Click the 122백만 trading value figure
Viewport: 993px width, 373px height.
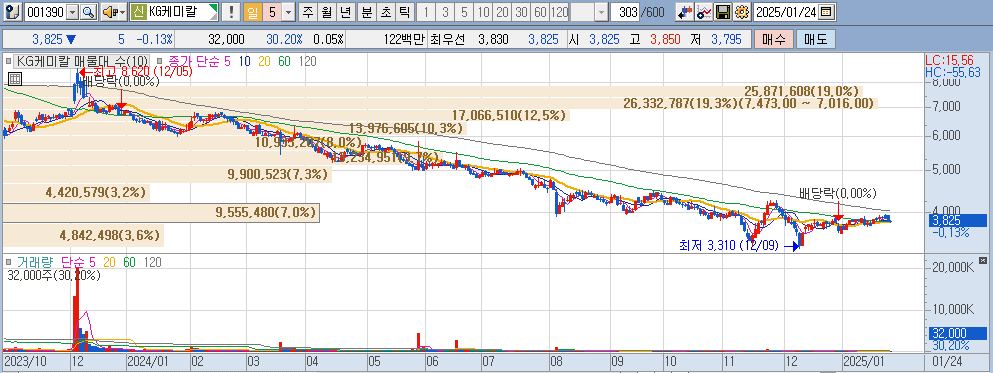[404, 39]
